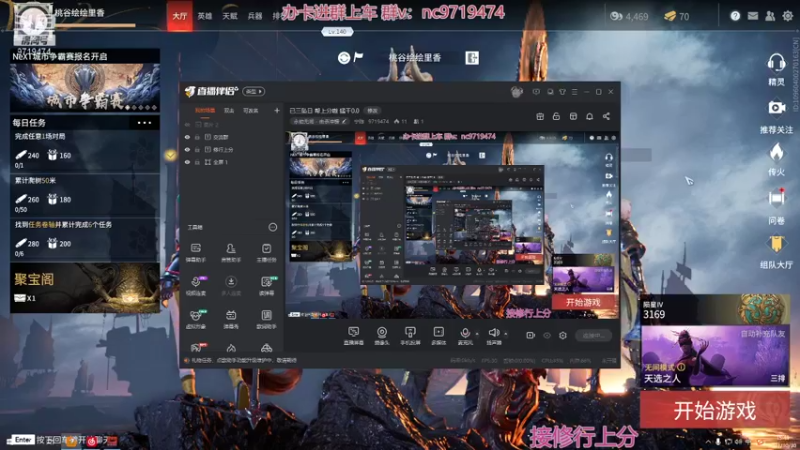800x450 pixels.
Task: Open the game mail envelope icon
Action: coord(753,16)
